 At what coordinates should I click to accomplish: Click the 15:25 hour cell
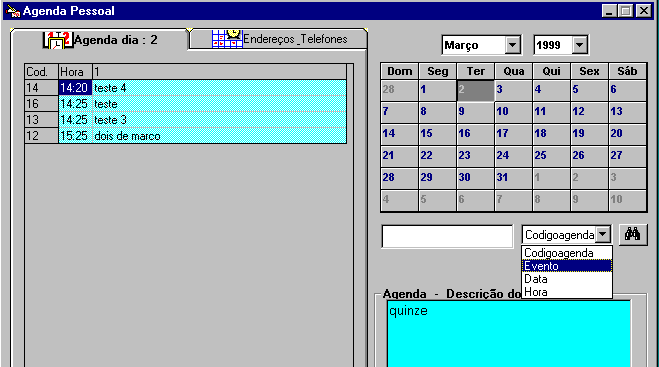(75, 136)
